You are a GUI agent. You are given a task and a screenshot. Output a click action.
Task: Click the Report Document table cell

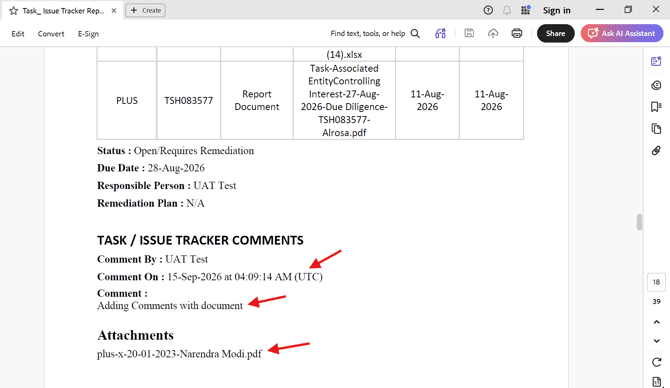click(x=257, y=100)
